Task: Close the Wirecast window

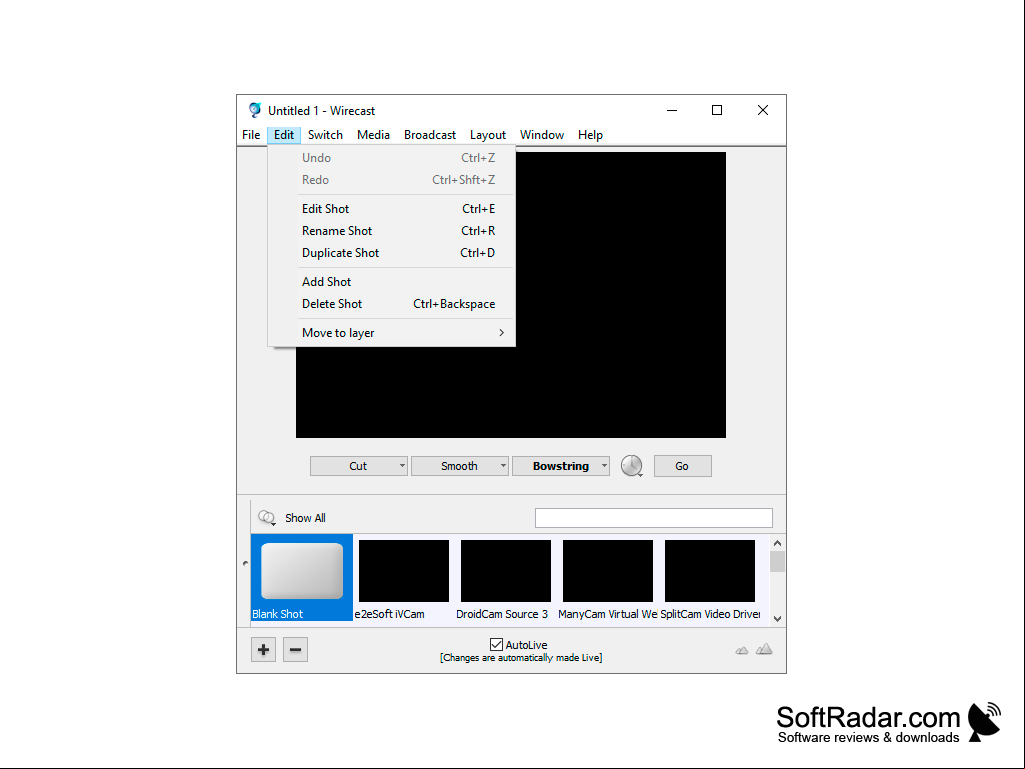Action: click(763, 110)
